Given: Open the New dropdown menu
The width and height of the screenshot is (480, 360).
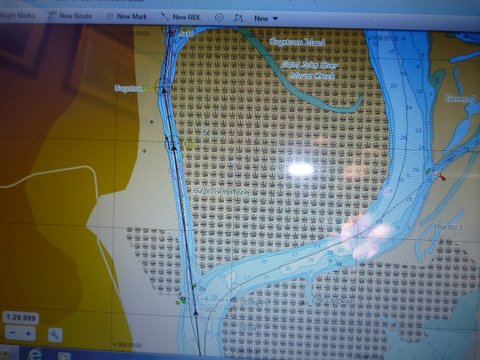Looking at the screenshot, I should pyautogui.click(x=266, y=19).
